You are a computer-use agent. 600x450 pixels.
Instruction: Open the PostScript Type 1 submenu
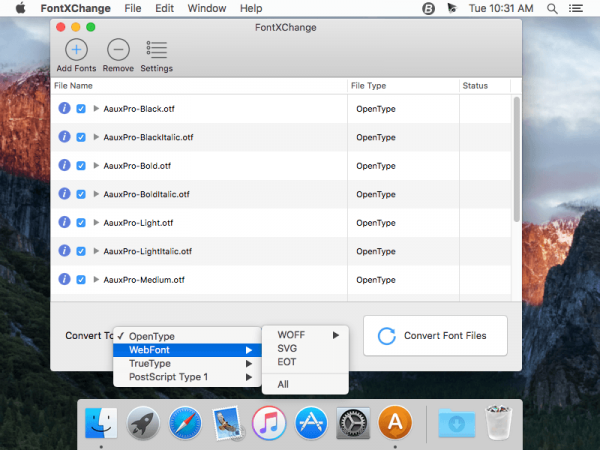[x=187, y=377]
